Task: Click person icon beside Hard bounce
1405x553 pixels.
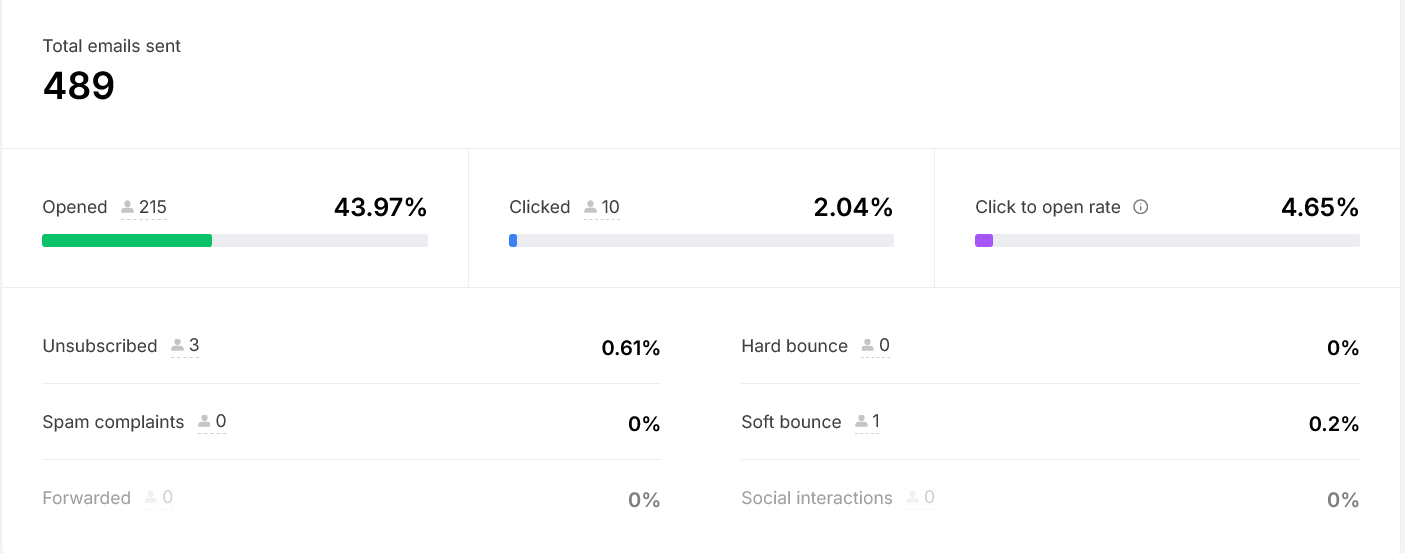Action: click(x=867, y=346)
